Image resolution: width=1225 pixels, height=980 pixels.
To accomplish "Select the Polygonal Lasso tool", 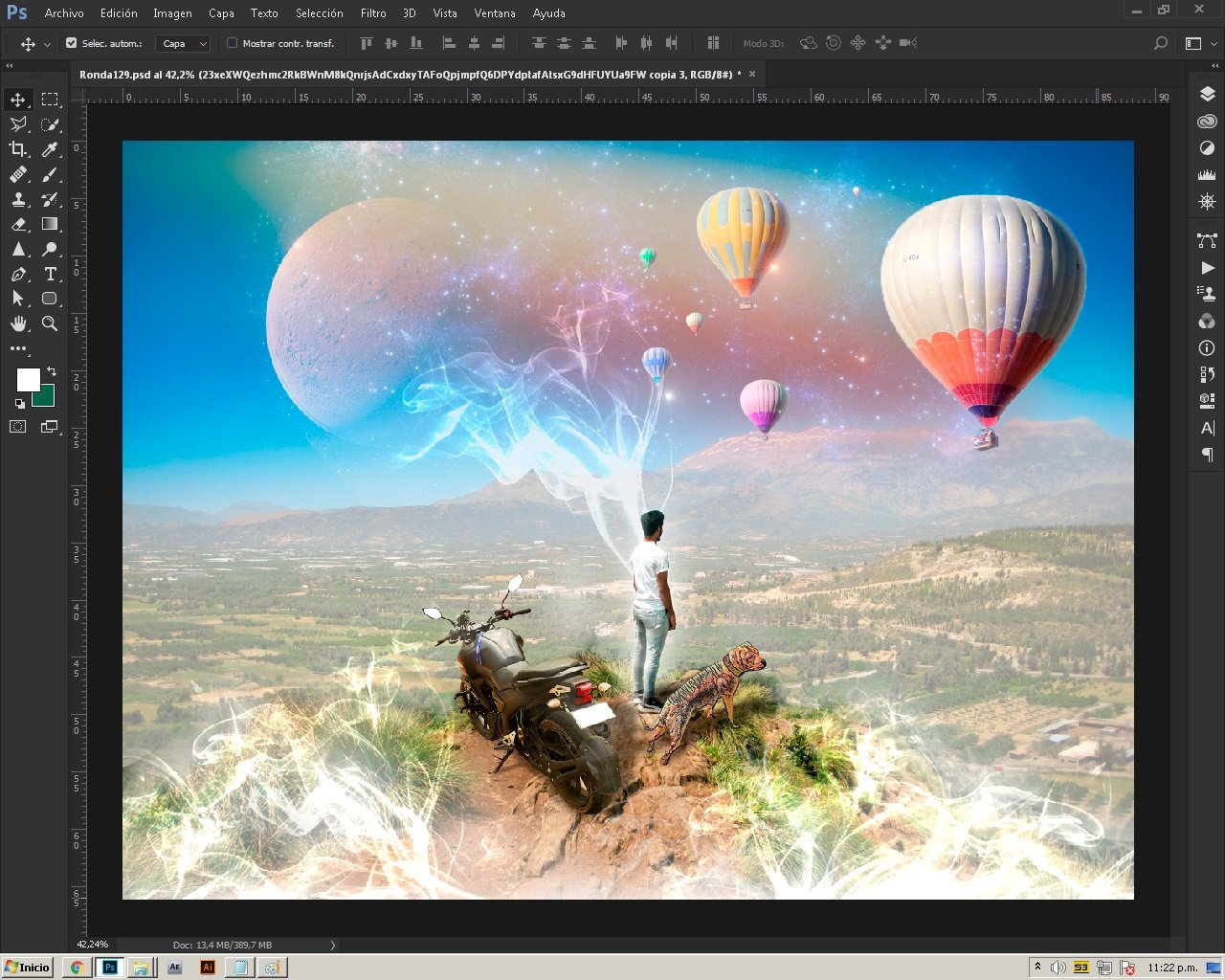I will click(18, 124).
